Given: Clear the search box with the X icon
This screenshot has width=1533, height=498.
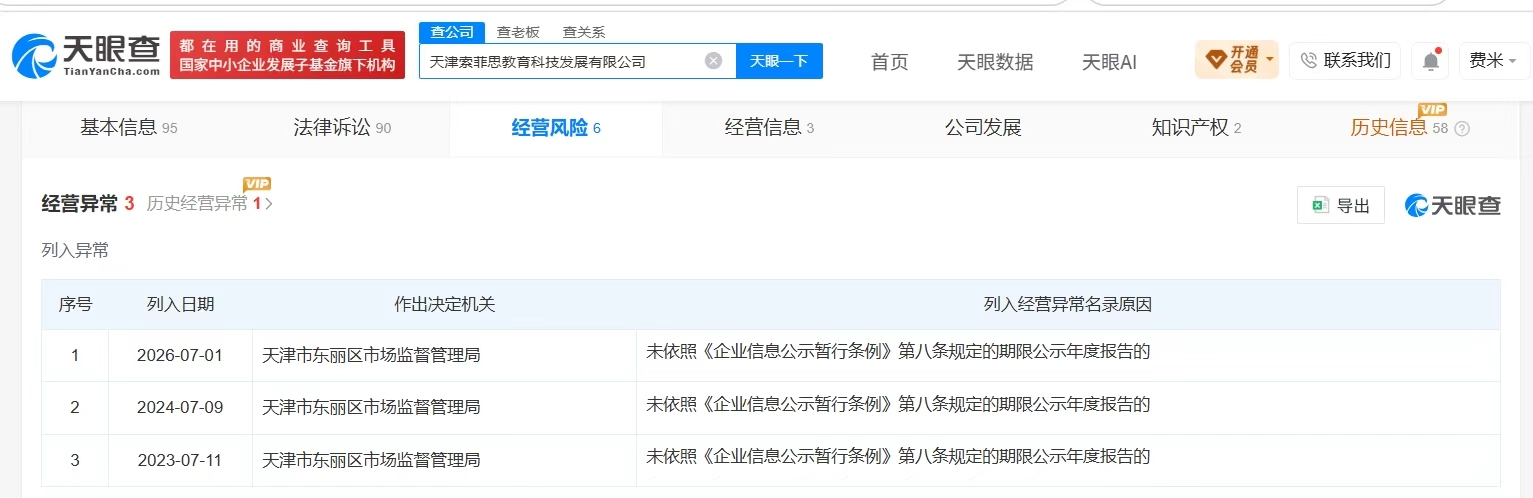Looking at the screenshot, I should coord(713,61).
